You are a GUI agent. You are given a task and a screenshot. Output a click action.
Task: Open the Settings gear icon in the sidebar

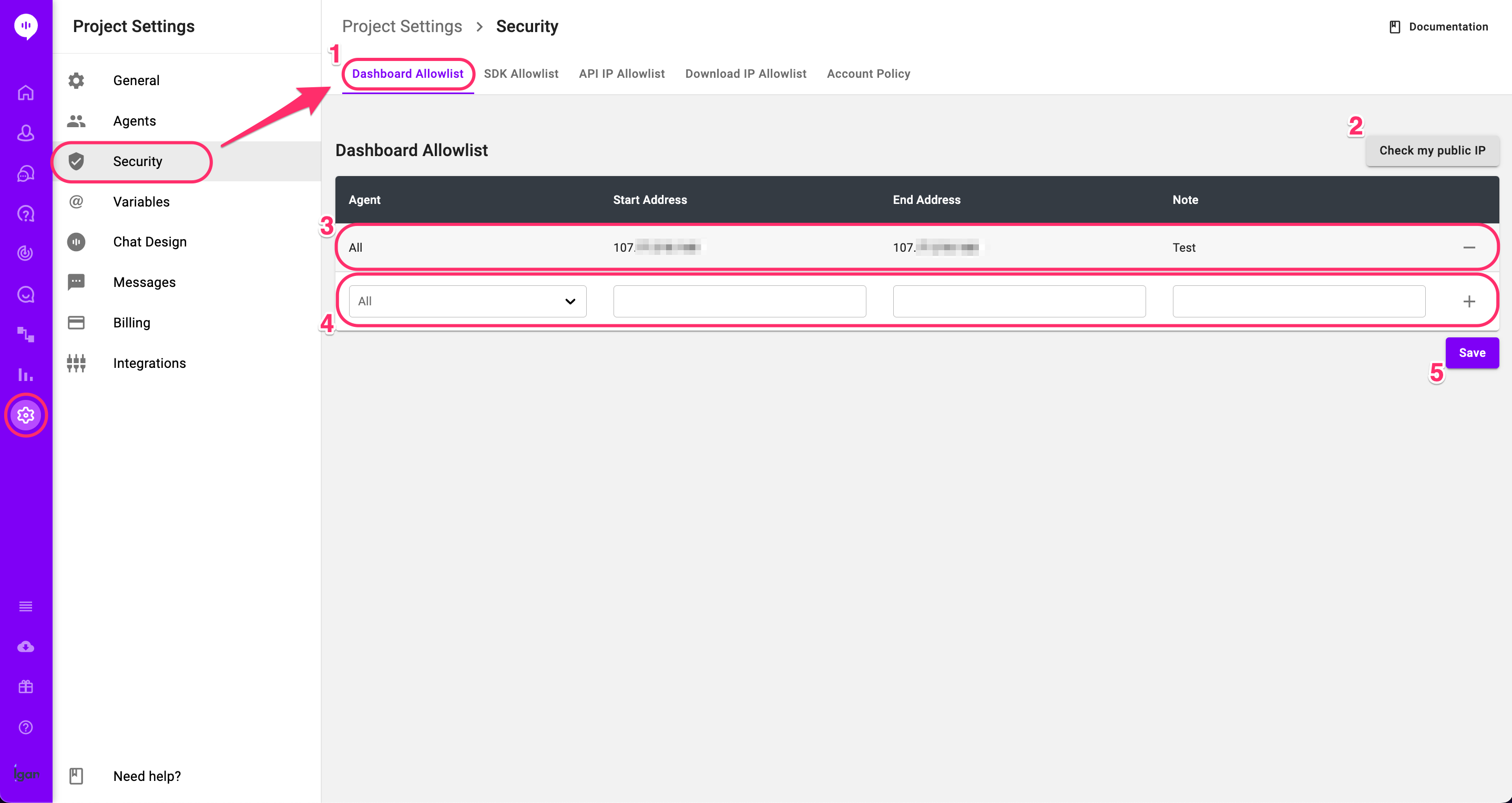(x=26, y=415)
